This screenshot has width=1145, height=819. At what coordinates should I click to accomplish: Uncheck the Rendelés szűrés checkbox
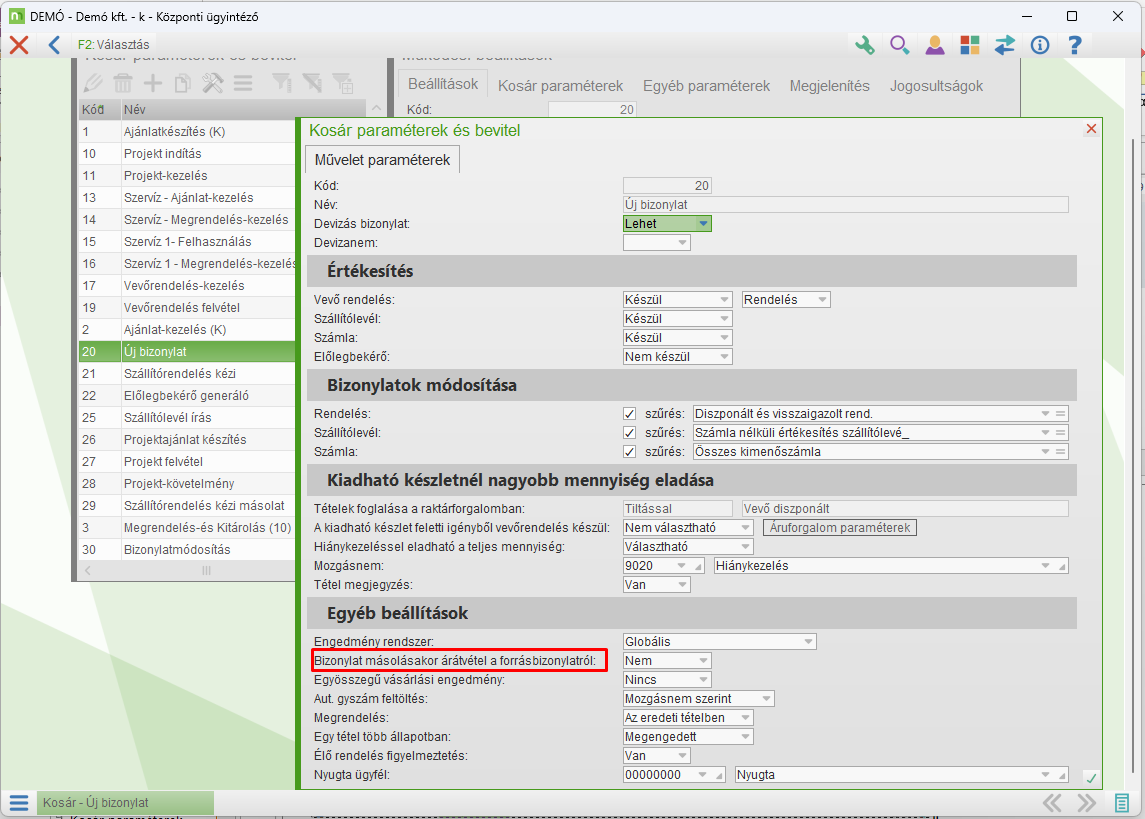629,414
